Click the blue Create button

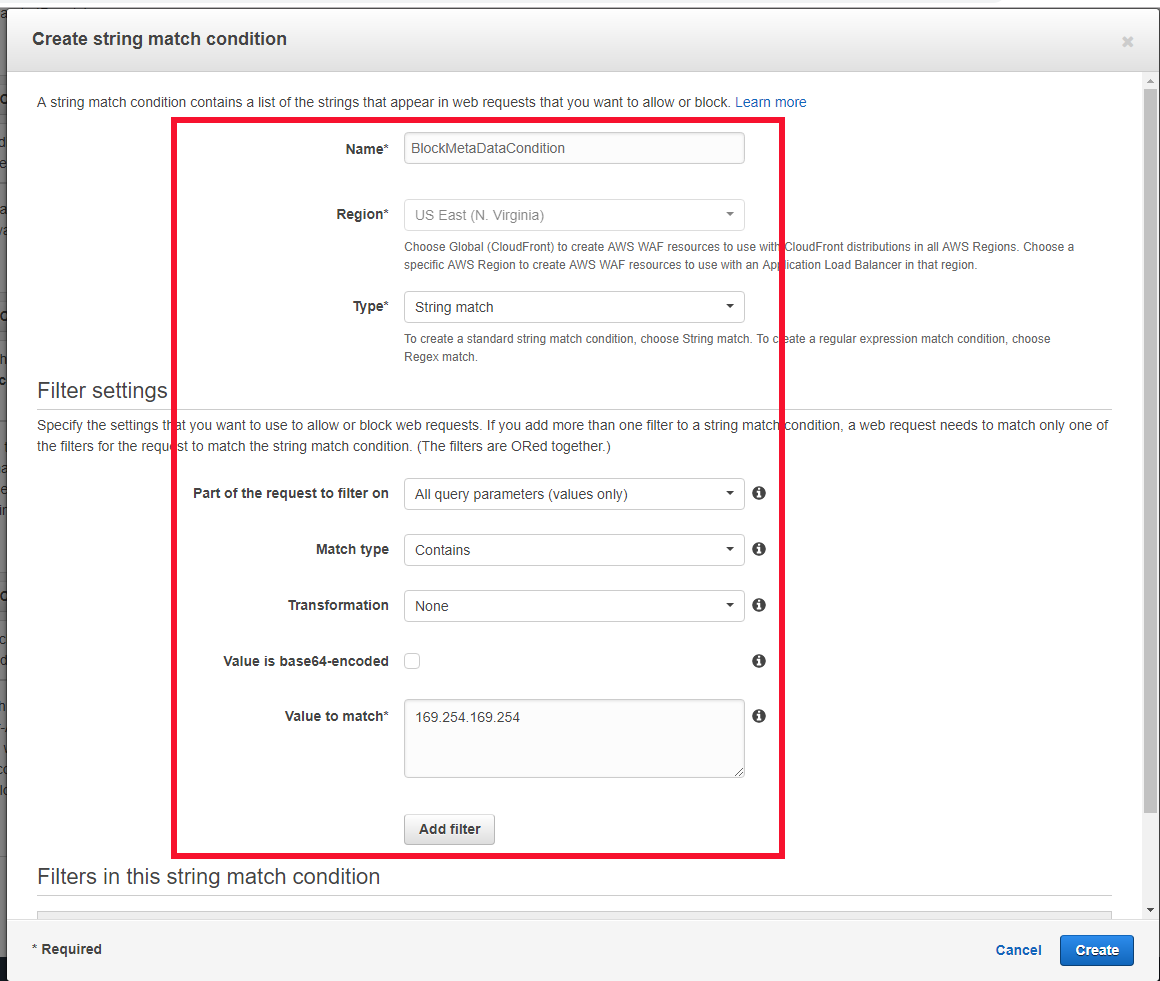point(1096,950)
